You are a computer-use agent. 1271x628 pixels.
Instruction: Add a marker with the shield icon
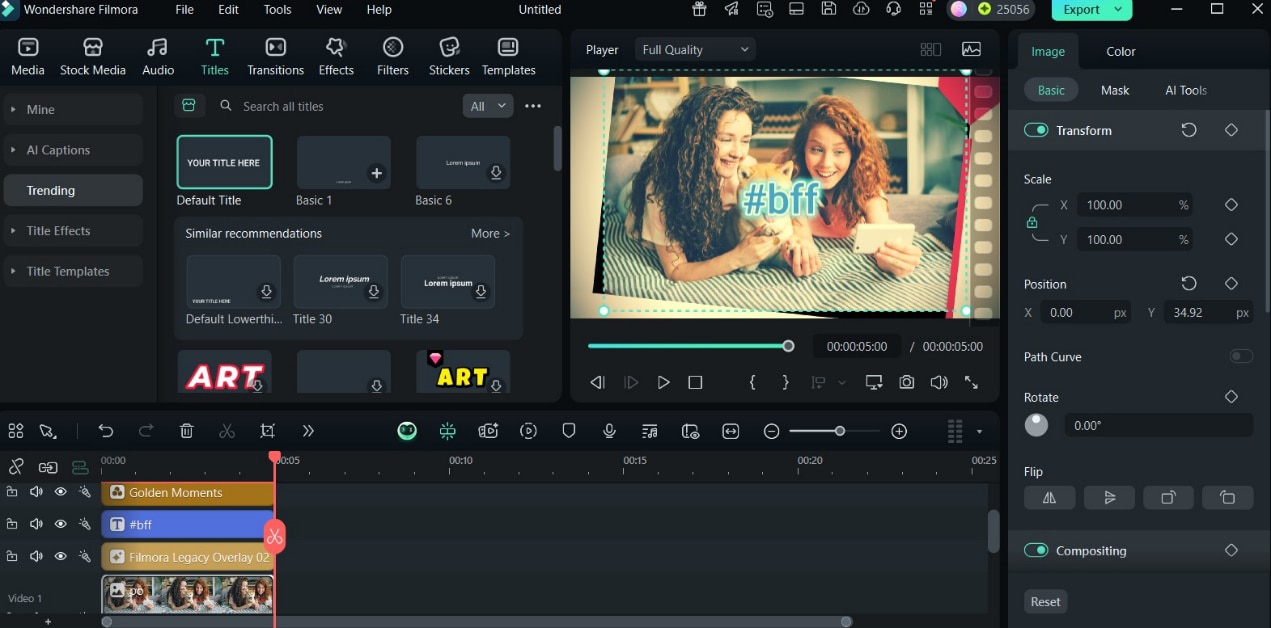coord(569,431)
